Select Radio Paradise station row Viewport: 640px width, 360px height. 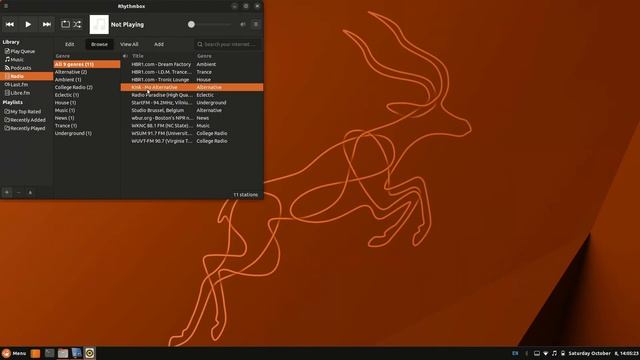[x=192, y=95]
